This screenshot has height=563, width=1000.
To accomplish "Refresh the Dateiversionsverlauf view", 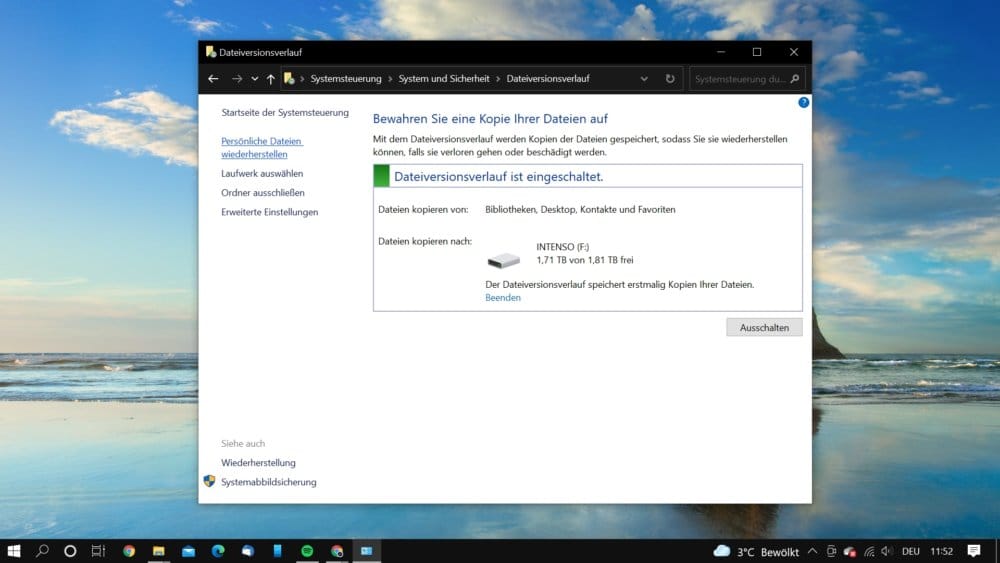I will pyautogui.click(x=670, y=78).
